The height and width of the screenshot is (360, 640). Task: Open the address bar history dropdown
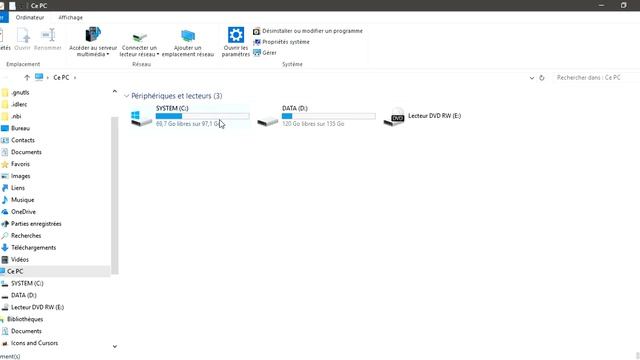[531, 78]
